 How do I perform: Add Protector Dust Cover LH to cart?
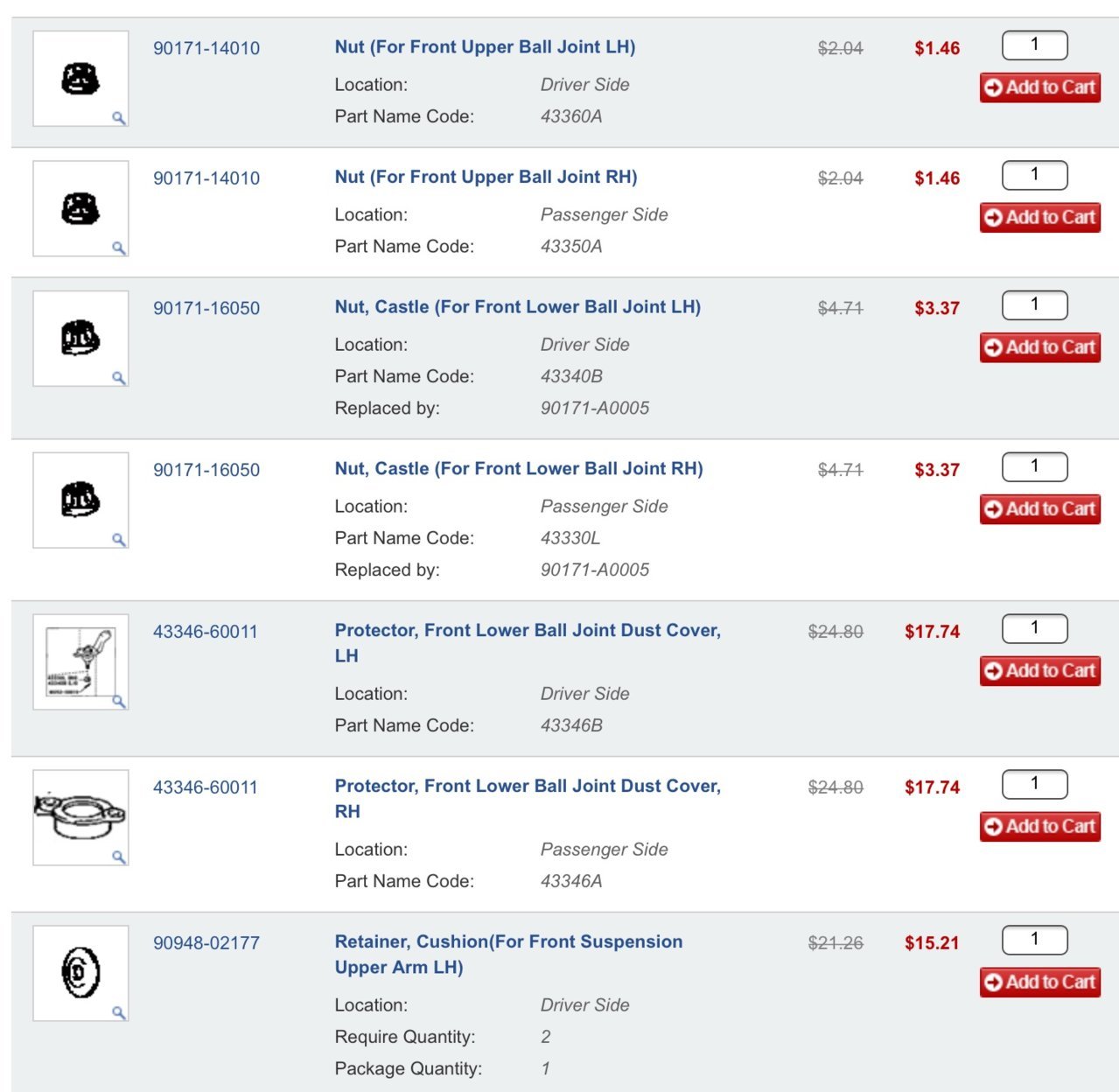click(1039, 671)
